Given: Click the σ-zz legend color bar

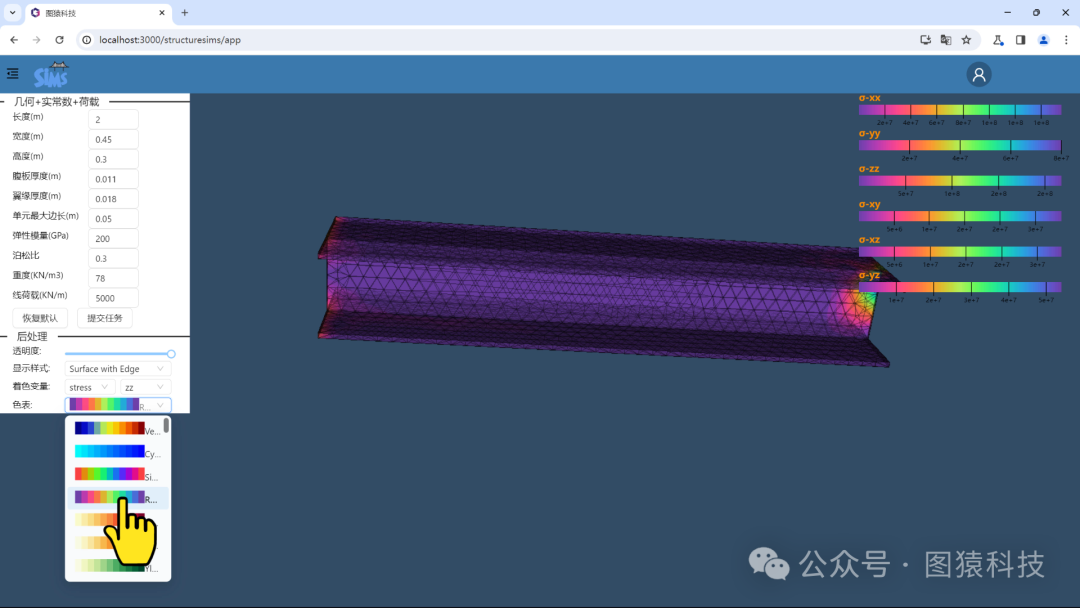Looking at the screenshot, I should (x=959, y=181).
